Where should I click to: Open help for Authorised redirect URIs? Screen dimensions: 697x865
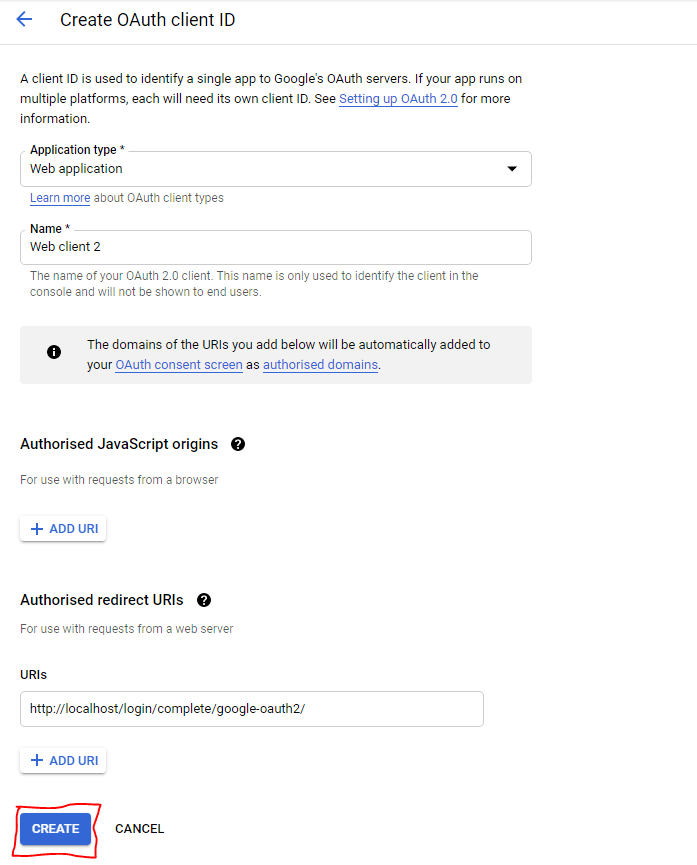pos(204,600)
